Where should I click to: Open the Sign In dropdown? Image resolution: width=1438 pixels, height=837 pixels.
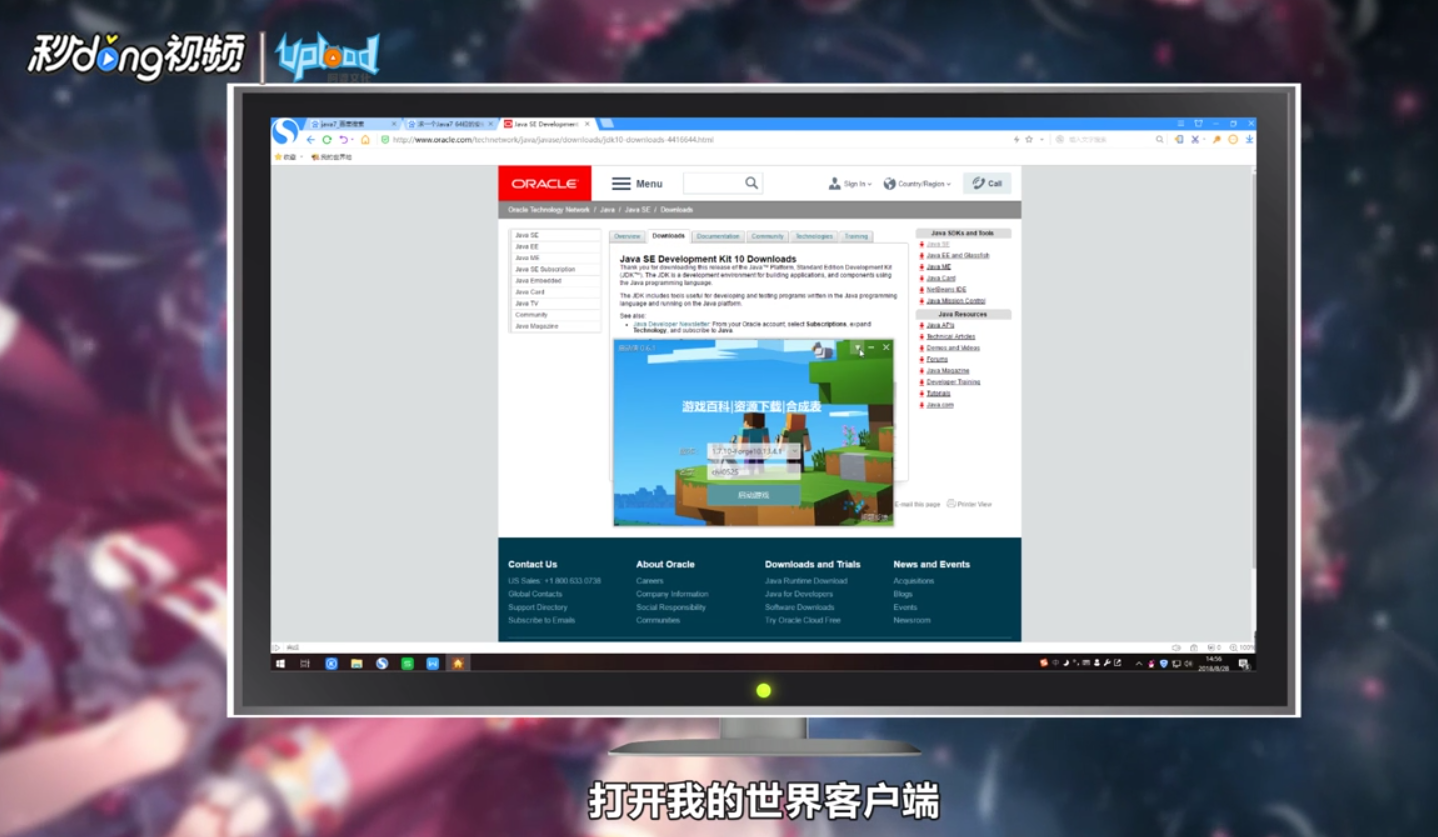850,184
